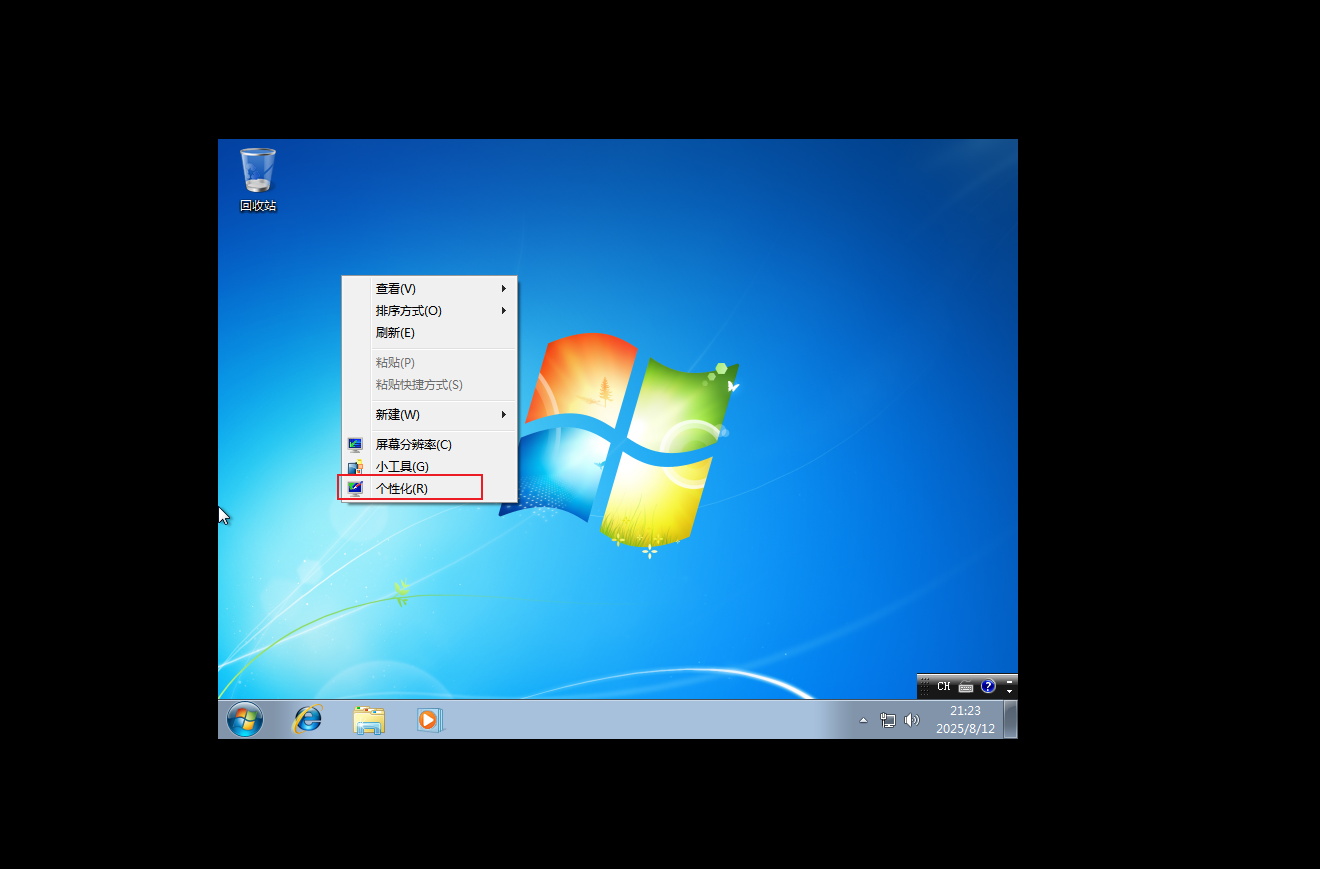Open language bar help question mark
The height and width of the screenshot is (869, 1320).
(x=988, y=687)
